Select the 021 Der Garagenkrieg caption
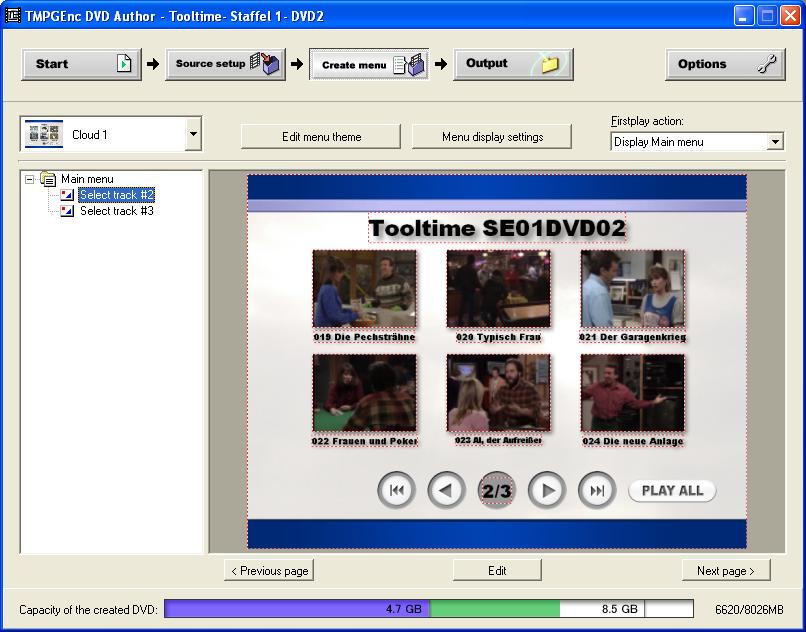The image size is (806, 632). pyautogui.click(x=633, y=337)
